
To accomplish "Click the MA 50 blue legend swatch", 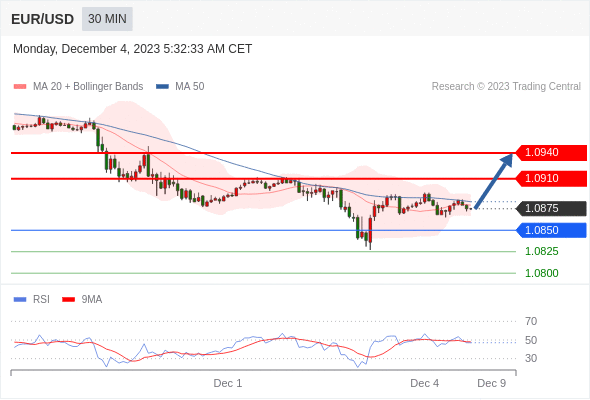I will click(x=162, y=87).
